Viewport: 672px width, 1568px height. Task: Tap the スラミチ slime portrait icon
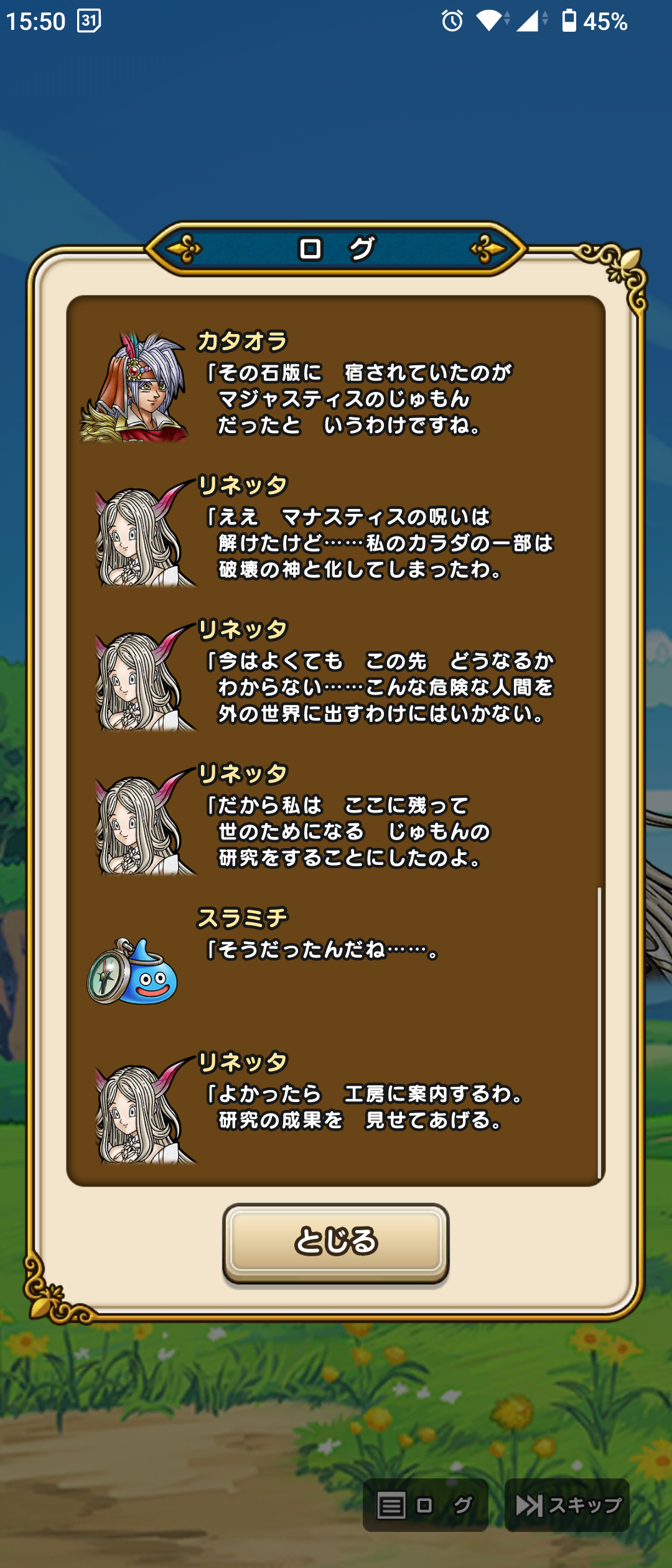coord(132,971)
